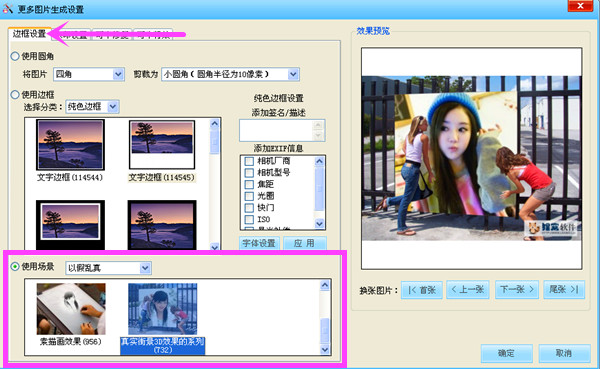This screenshot has height=369, width=600.
Task: Click the 效果预览 group label
Action: [x=373, y=31]
